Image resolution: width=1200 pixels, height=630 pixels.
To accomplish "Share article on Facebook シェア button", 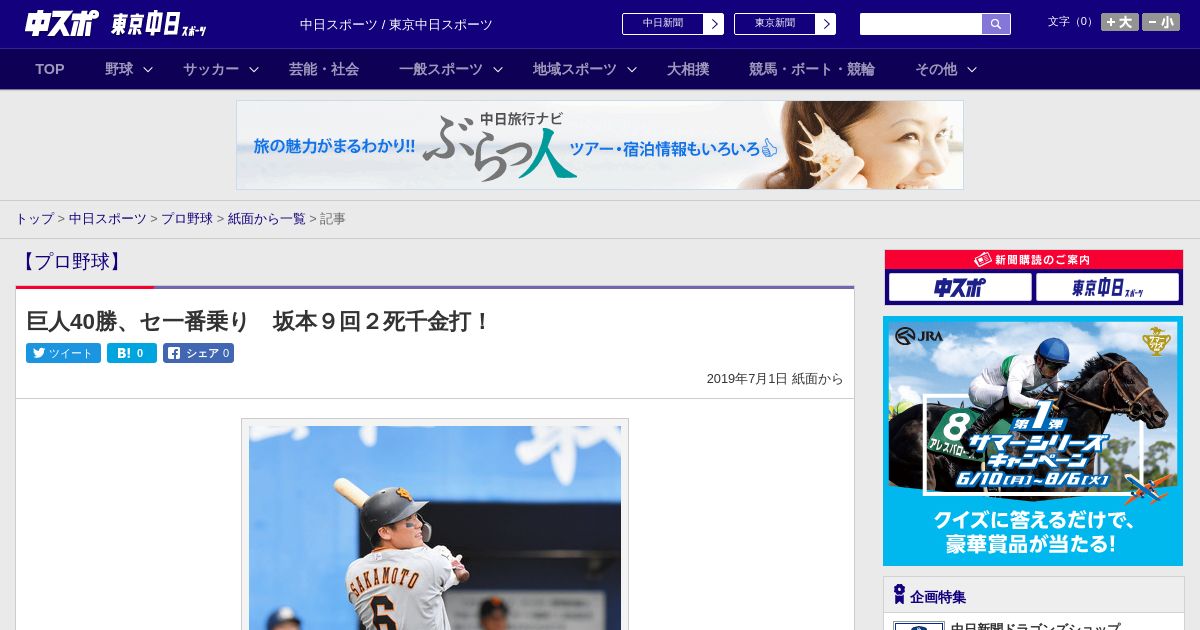I will [198, 353].
